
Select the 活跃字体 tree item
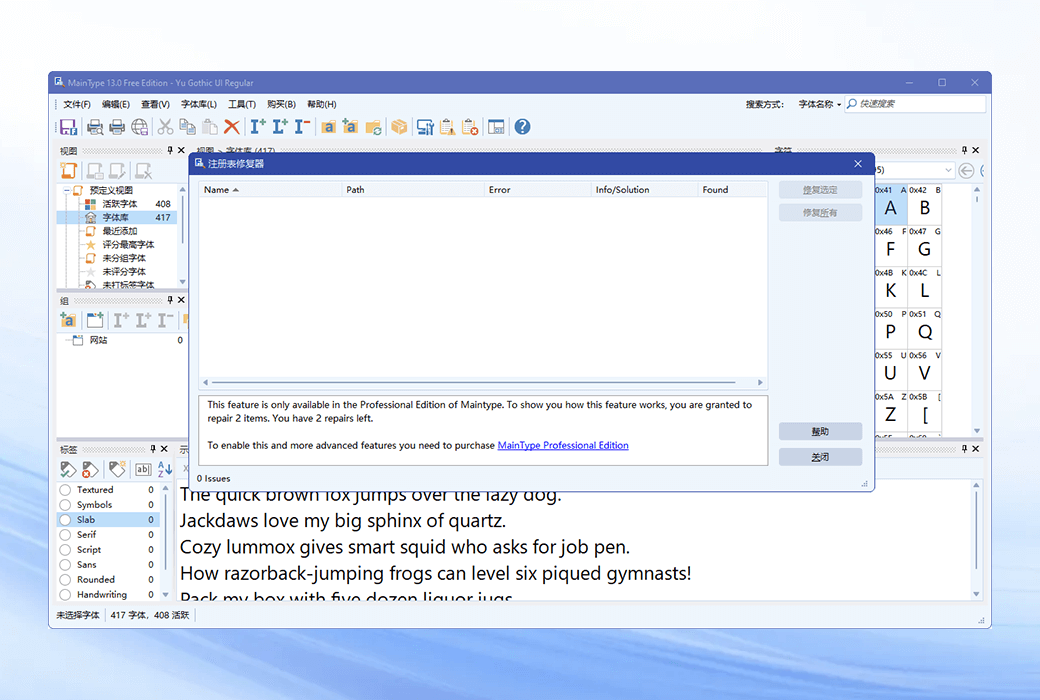[119, 204]
